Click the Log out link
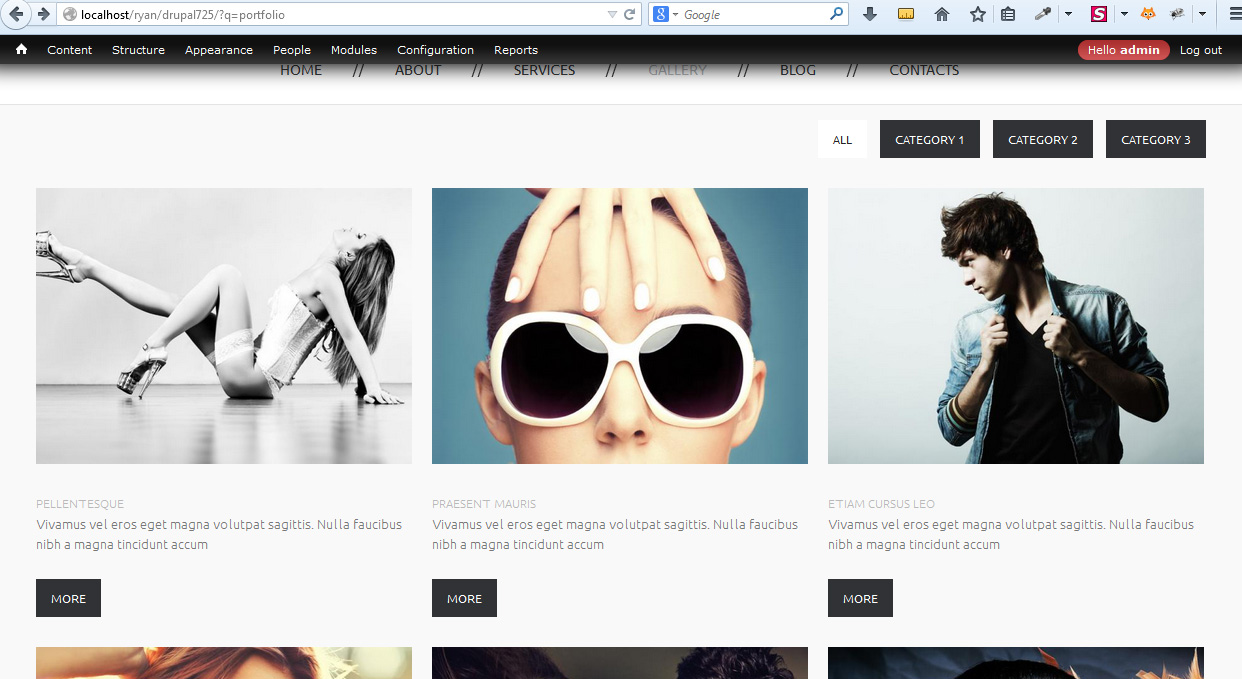Image resolution: width=1242 pixels, height=679 pixels. pos(1201,50)
